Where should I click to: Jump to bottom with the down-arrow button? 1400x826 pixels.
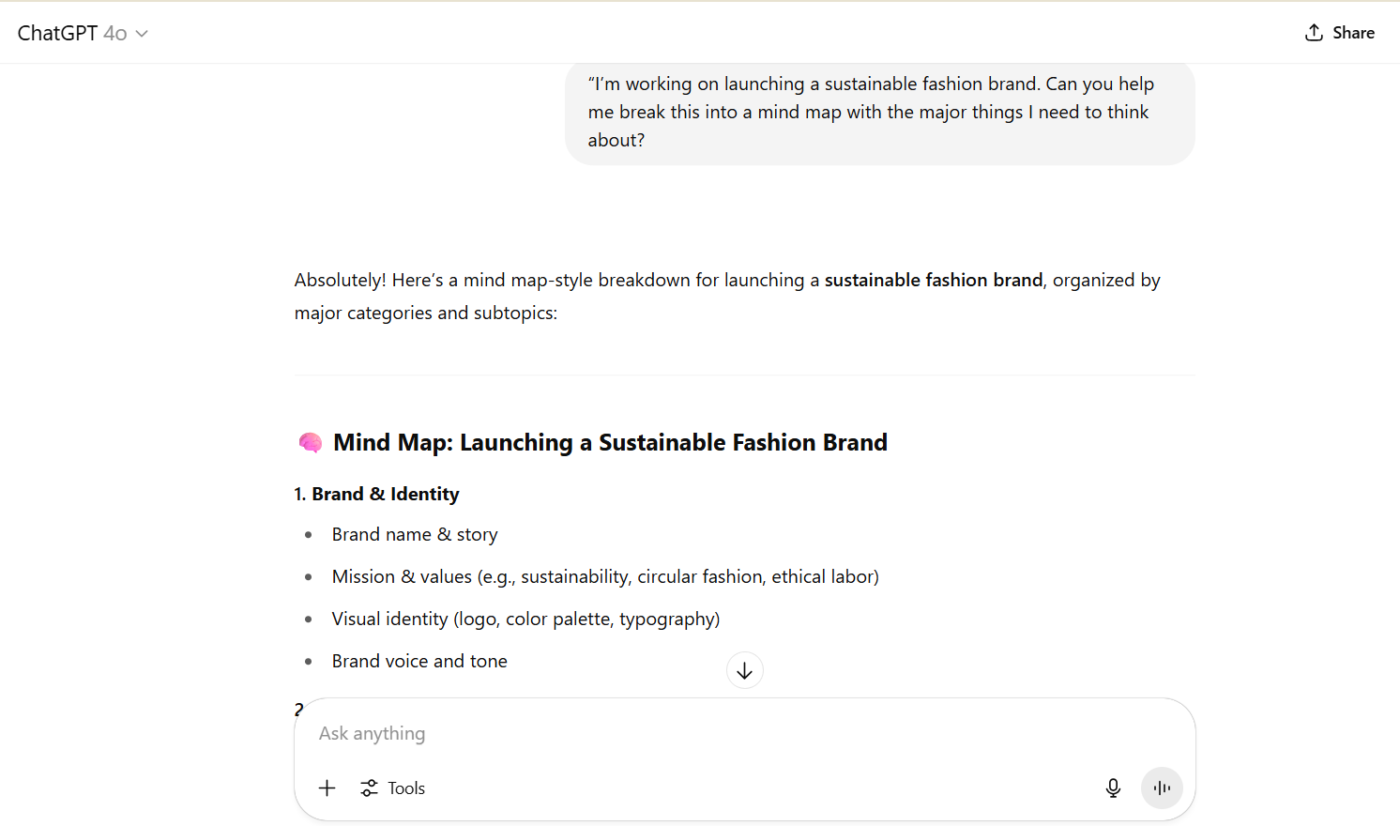click(745, 671)
